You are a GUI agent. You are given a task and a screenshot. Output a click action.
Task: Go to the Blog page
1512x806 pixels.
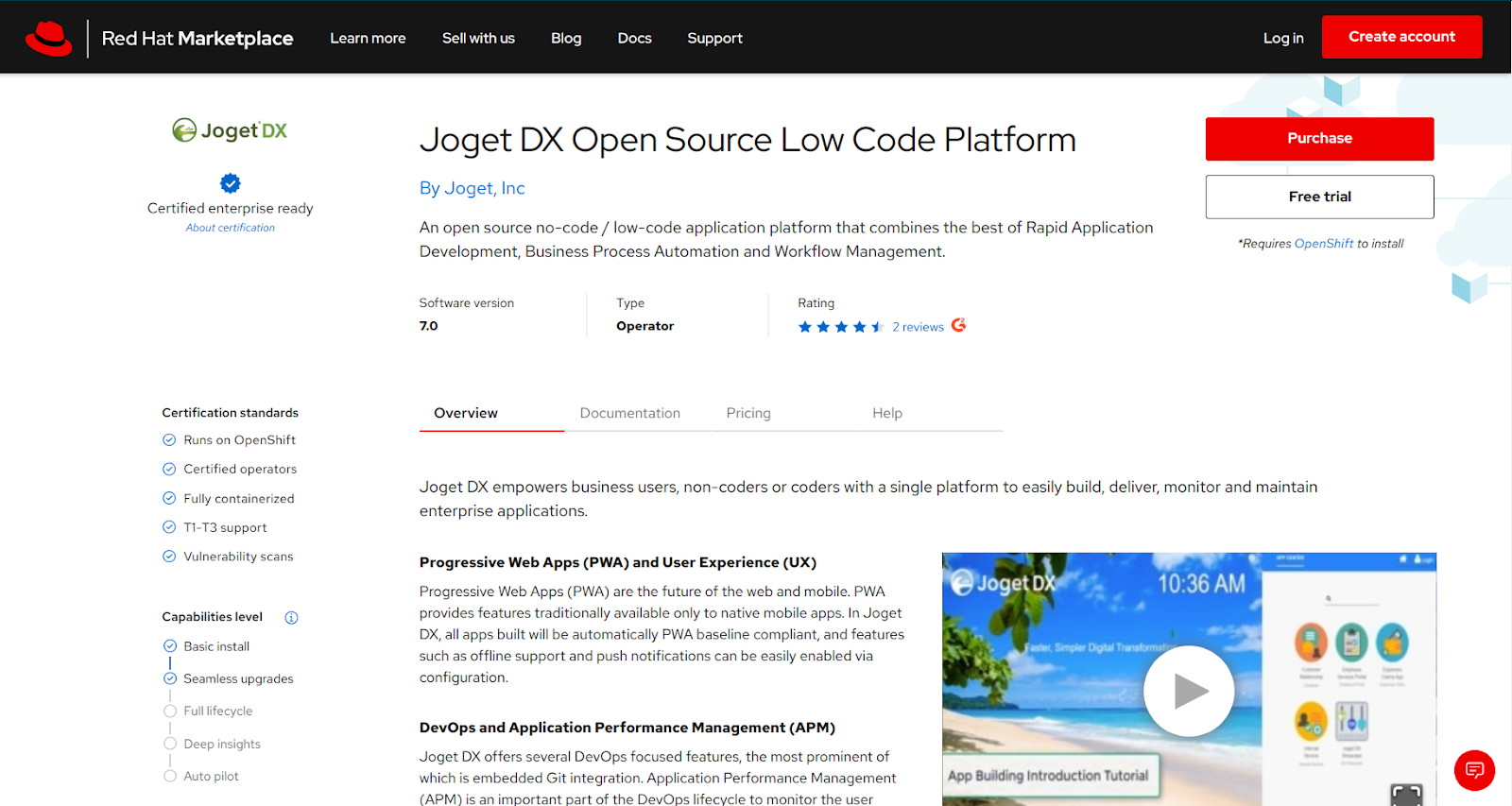tap(566, 38)
